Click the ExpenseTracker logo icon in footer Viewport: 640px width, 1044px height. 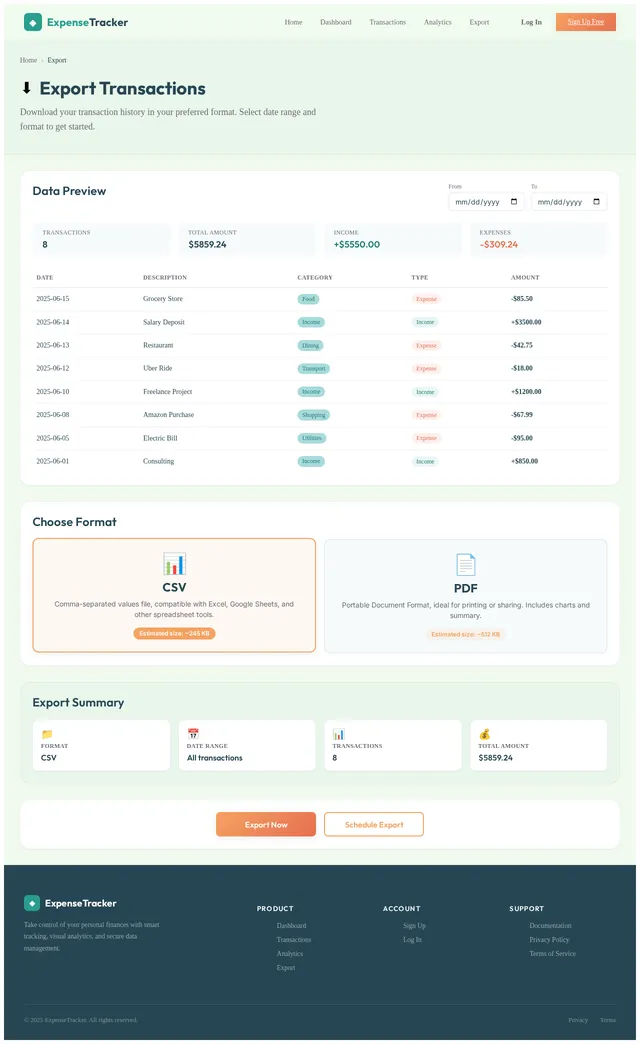coord(32,903)
